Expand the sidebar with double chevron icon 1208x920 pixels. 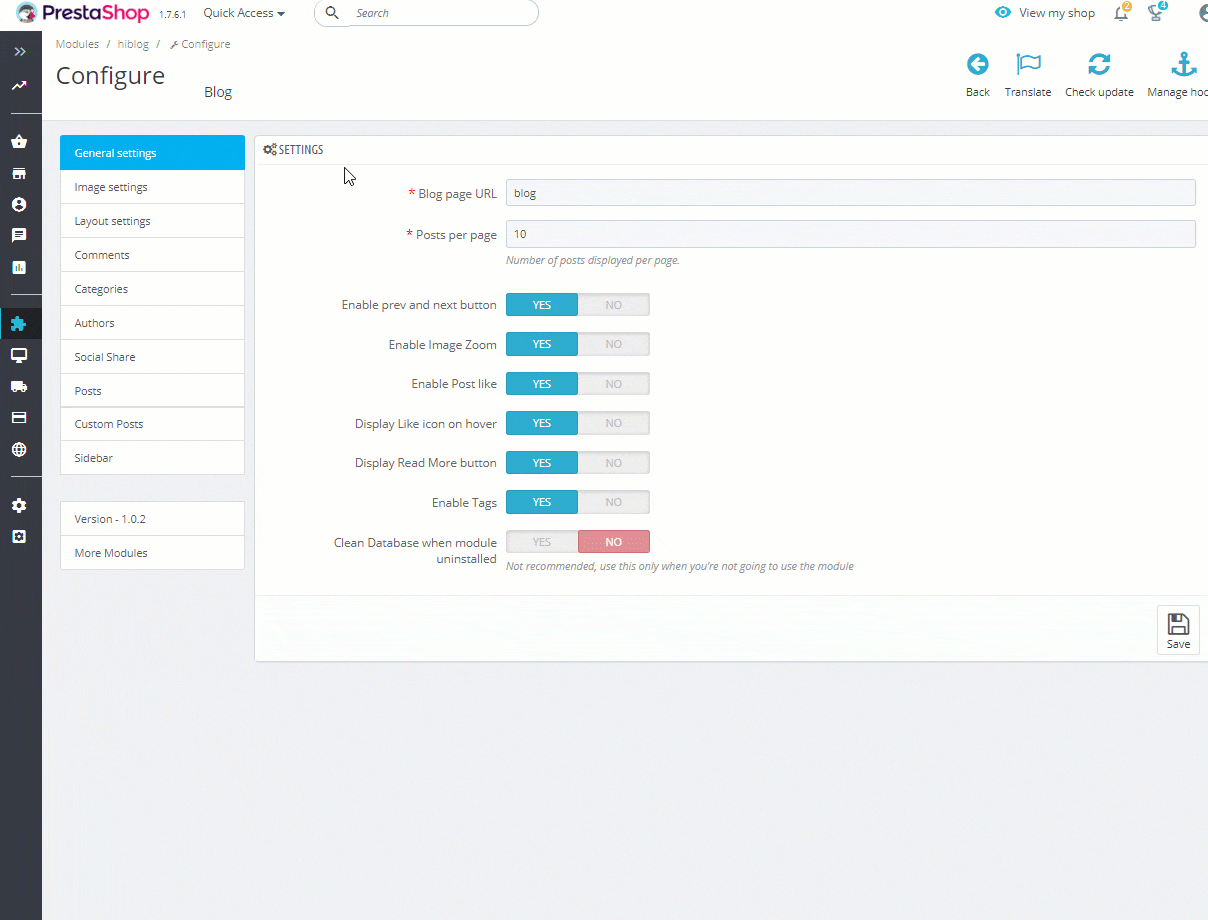click(x=19, y=51)
